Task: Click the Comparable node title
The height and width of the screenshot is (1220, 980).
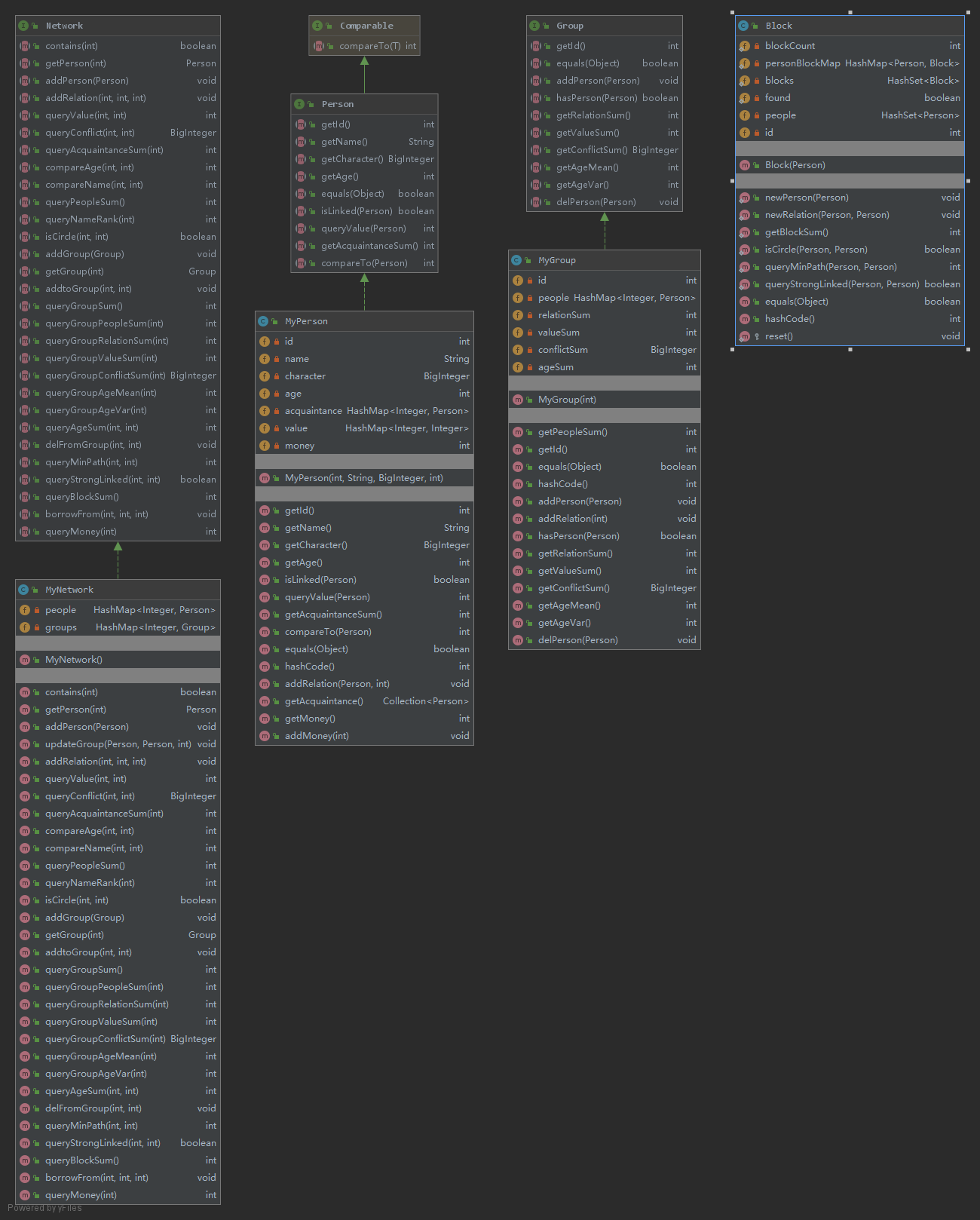Action: [x=366, y=26]
